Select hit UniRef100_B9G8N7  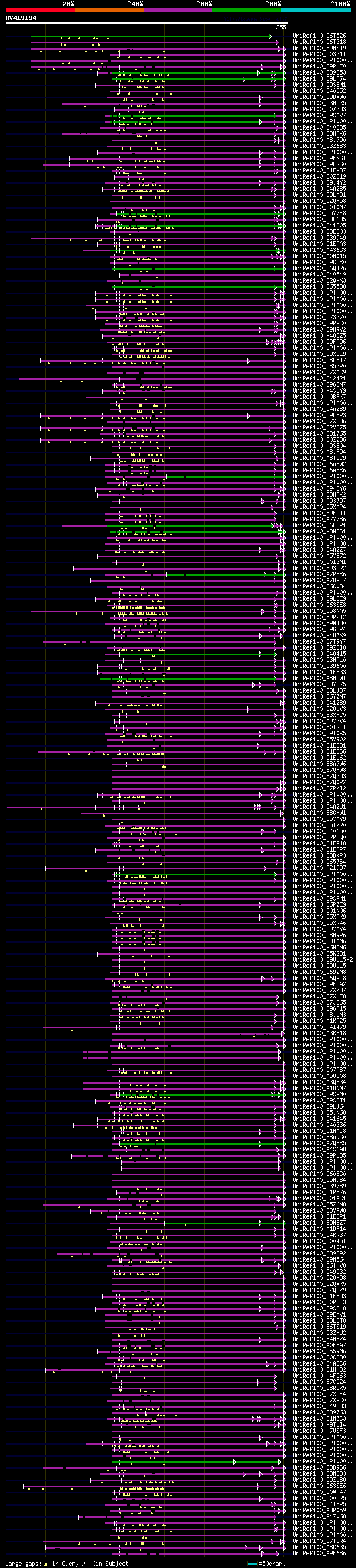coord(319,385)
